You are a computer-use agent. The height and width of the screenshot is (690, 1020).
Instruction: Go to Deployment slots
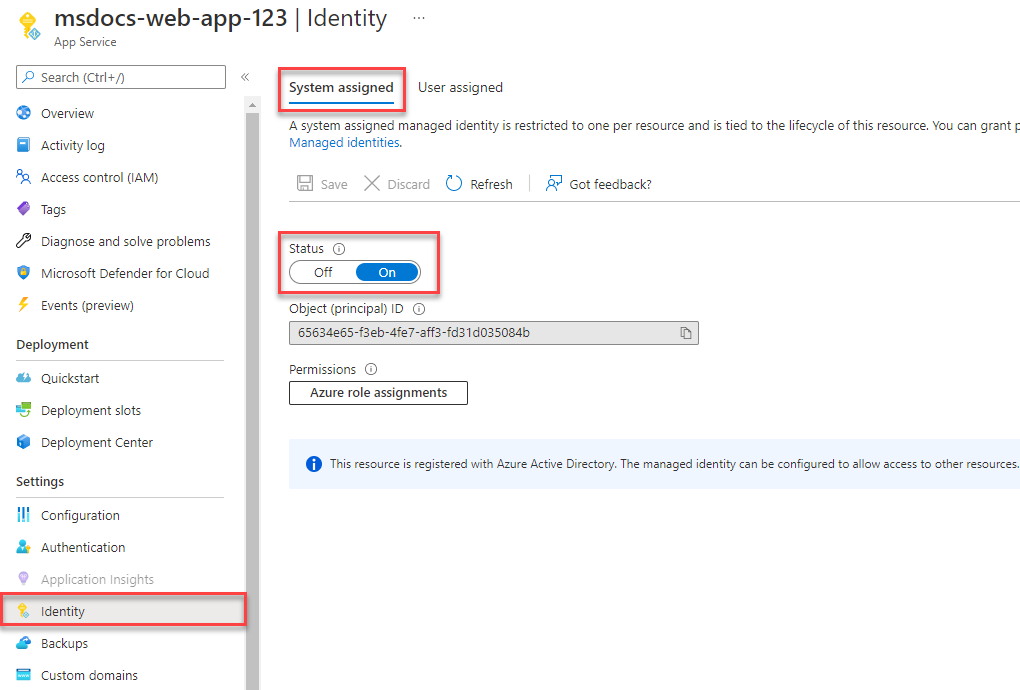(79, 410)
